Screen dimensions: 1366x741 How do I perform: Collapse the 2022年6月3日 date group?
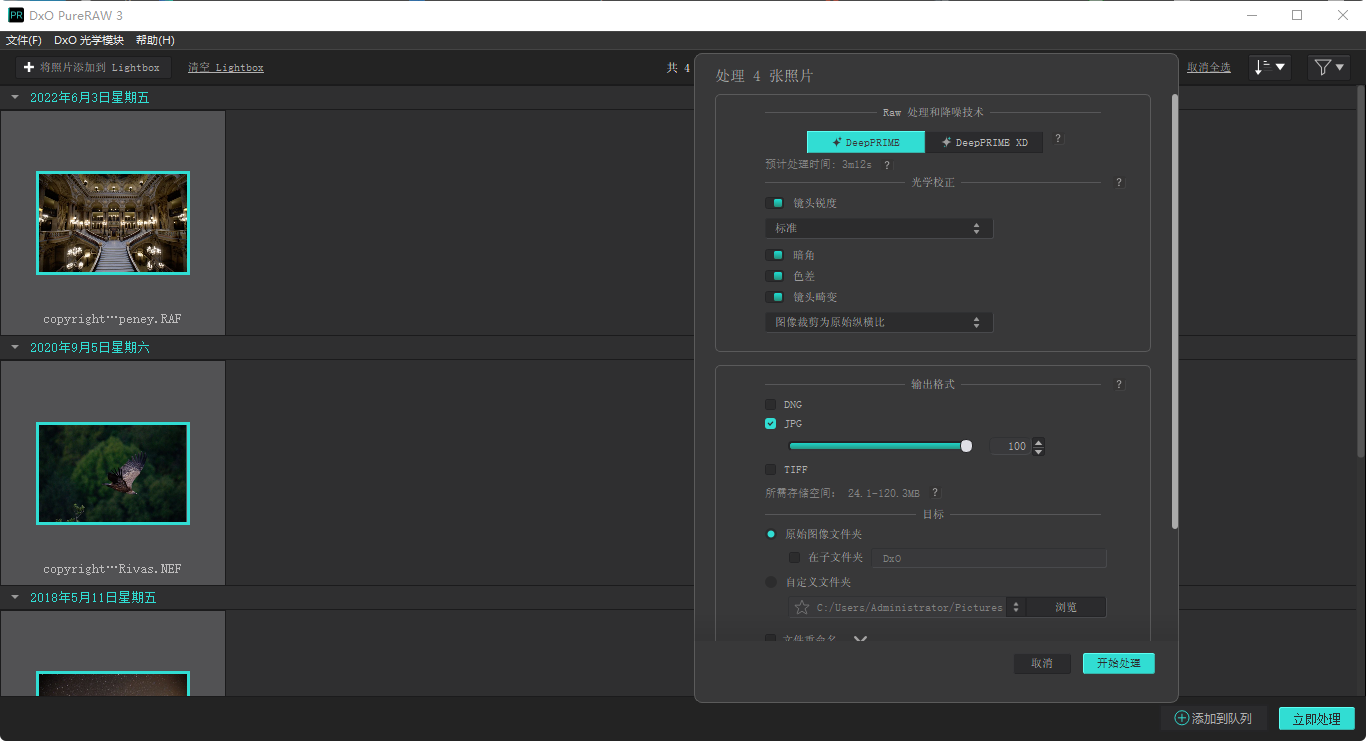pyautogui.click(x=15, y=98)
